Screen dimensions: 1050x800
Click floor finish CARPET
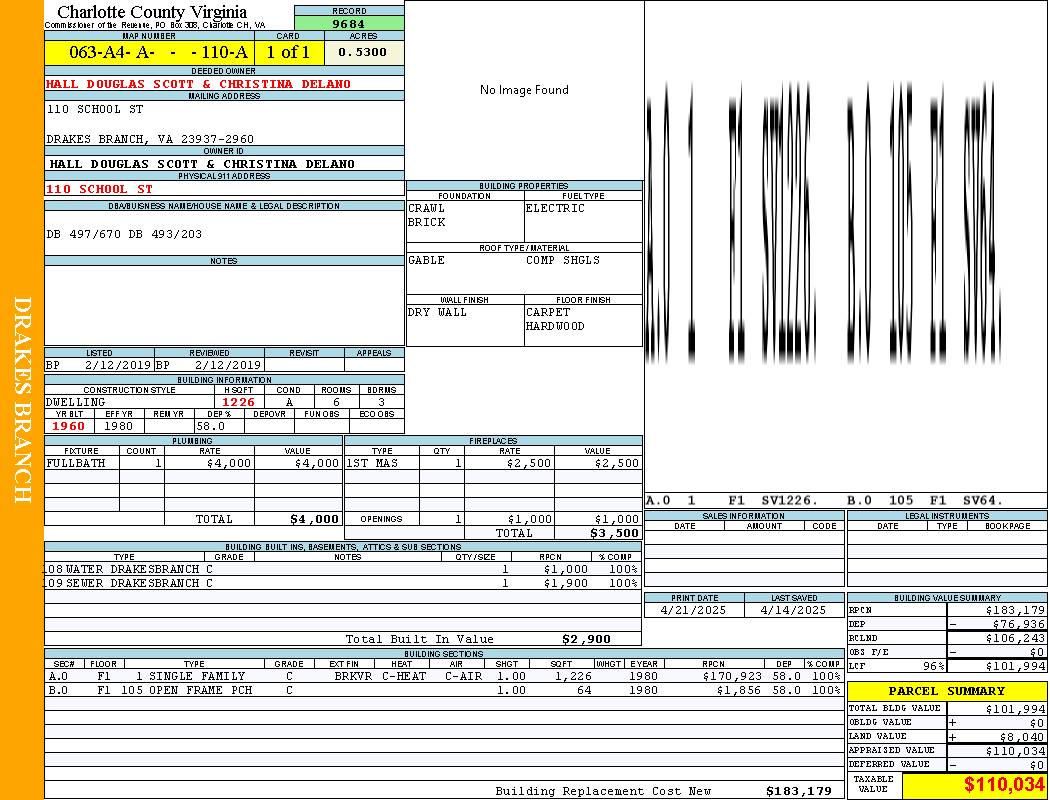click(548, 313)
